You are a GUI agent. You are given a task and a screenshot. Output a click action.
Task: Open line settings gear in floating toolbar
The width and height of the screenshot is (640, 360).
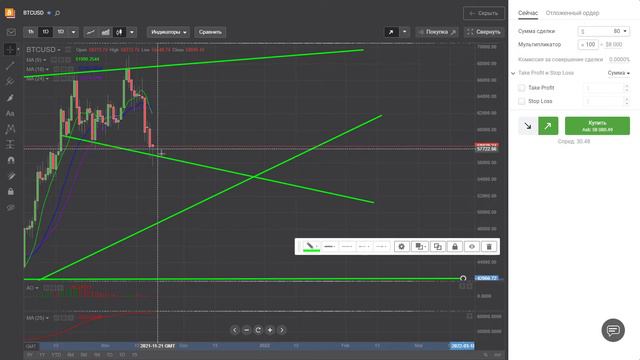click(x=402, y=247)
